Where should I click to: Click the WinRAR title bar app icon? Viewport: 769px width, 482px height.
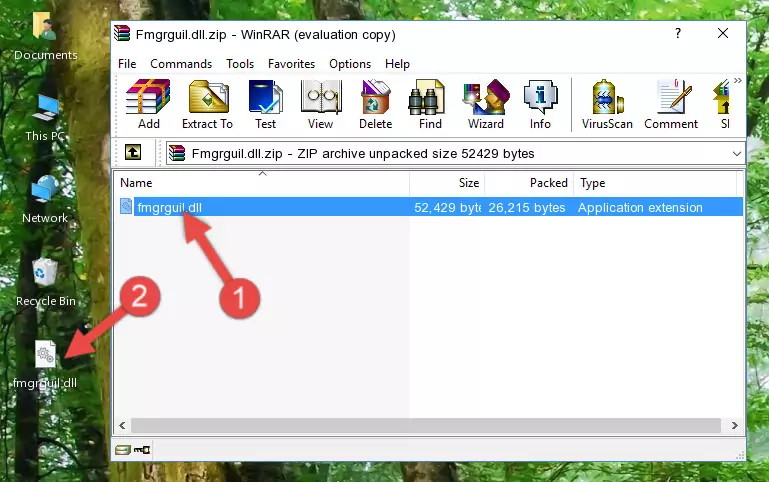tap(122, 33)
